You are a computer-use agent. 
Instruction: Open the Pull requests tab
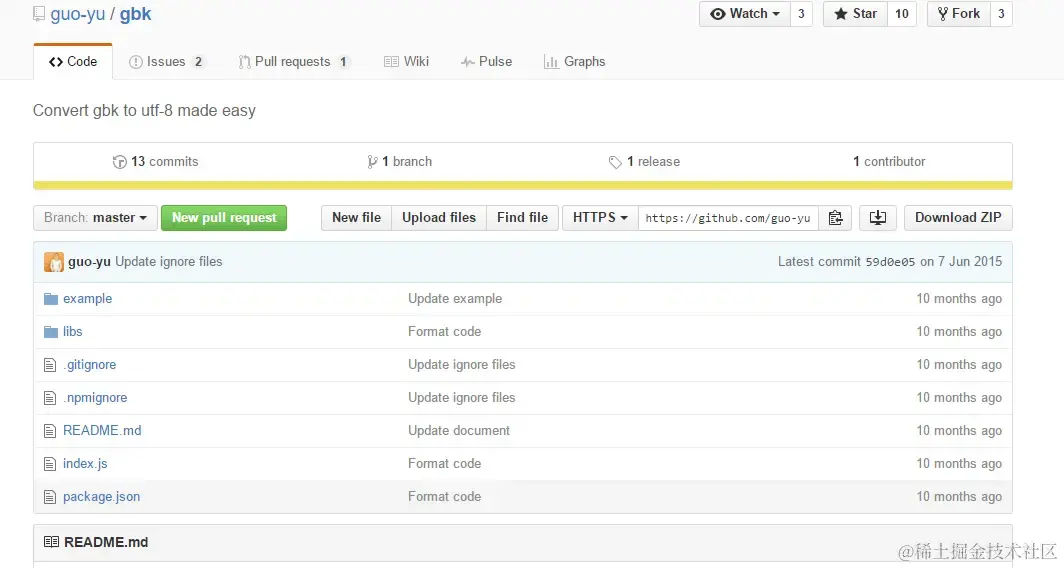[x=294, y=62]
